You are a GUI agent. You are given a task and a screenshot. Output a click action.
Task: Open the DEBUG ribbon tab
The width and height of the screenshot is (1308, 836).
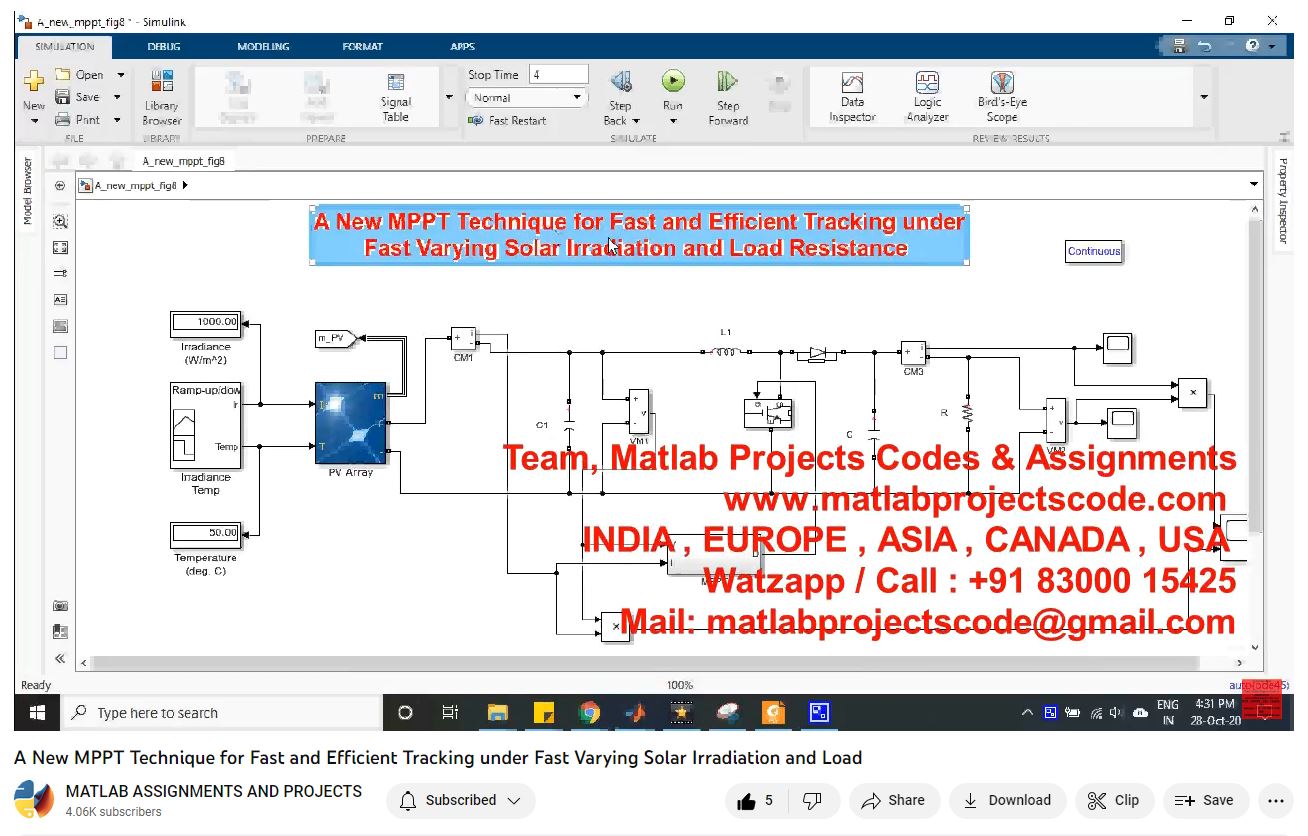coord(164,46)
